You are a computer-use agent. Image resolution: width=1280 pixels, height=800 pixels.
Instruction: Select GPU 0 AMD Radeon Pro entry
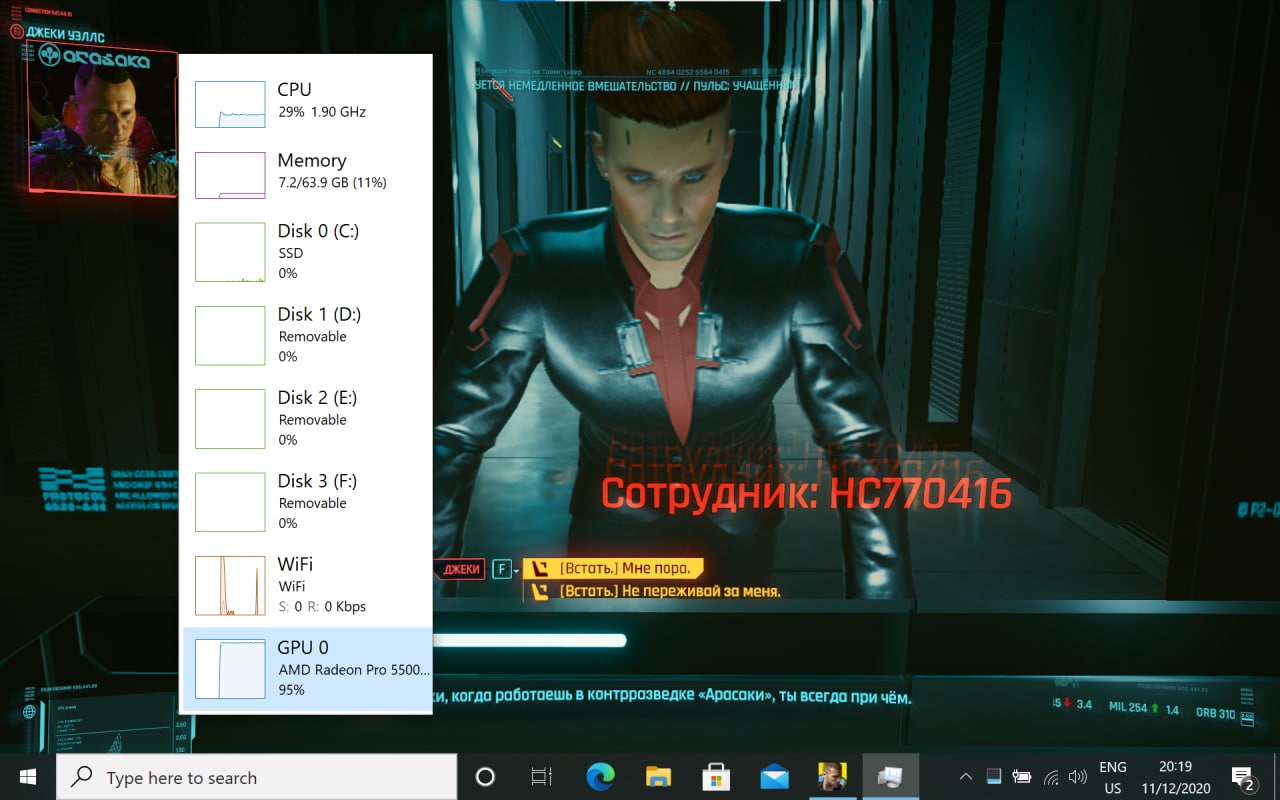307,668
